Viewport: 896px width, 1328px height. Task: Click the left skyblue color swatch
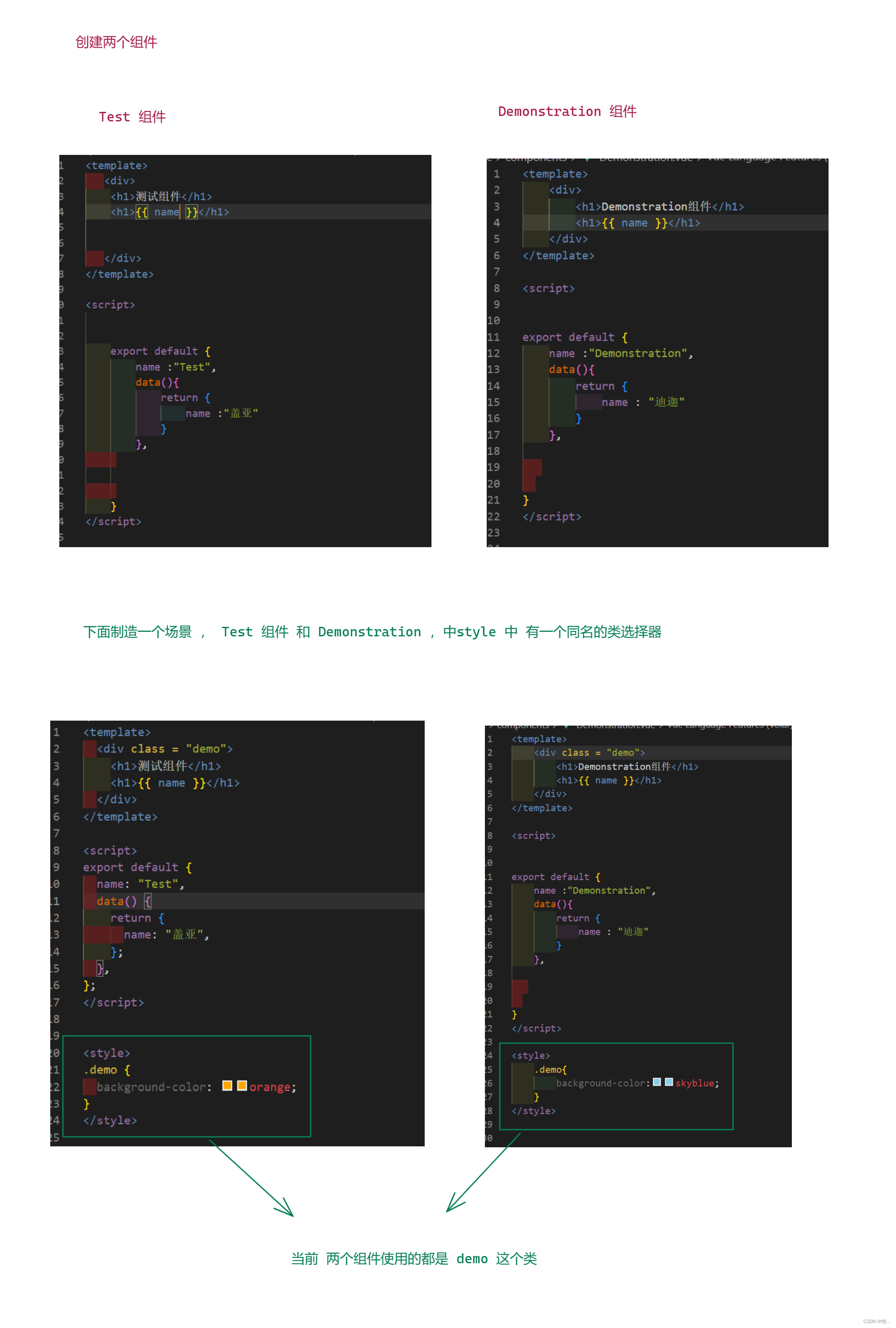pos(657,1082)
